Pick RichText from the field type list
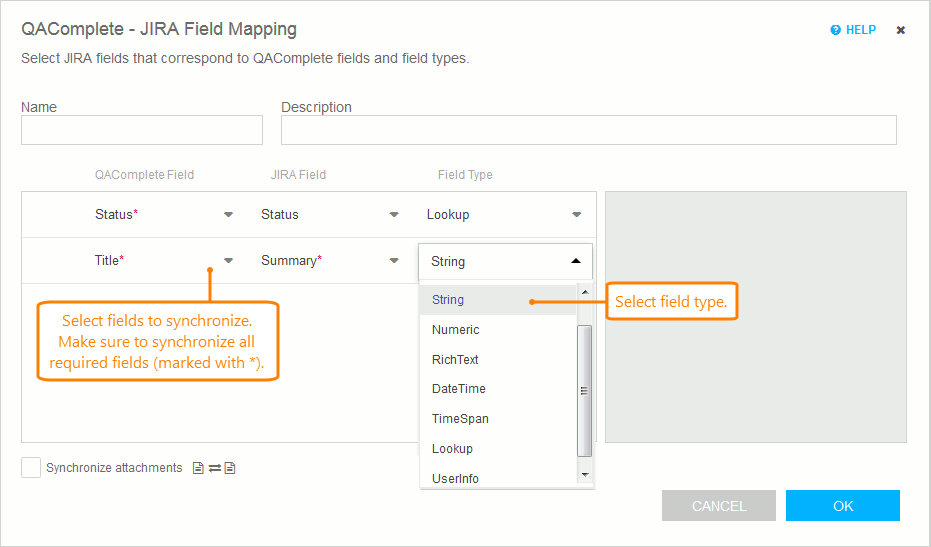This screenshot has height=547, width=931. coord(455,359)
